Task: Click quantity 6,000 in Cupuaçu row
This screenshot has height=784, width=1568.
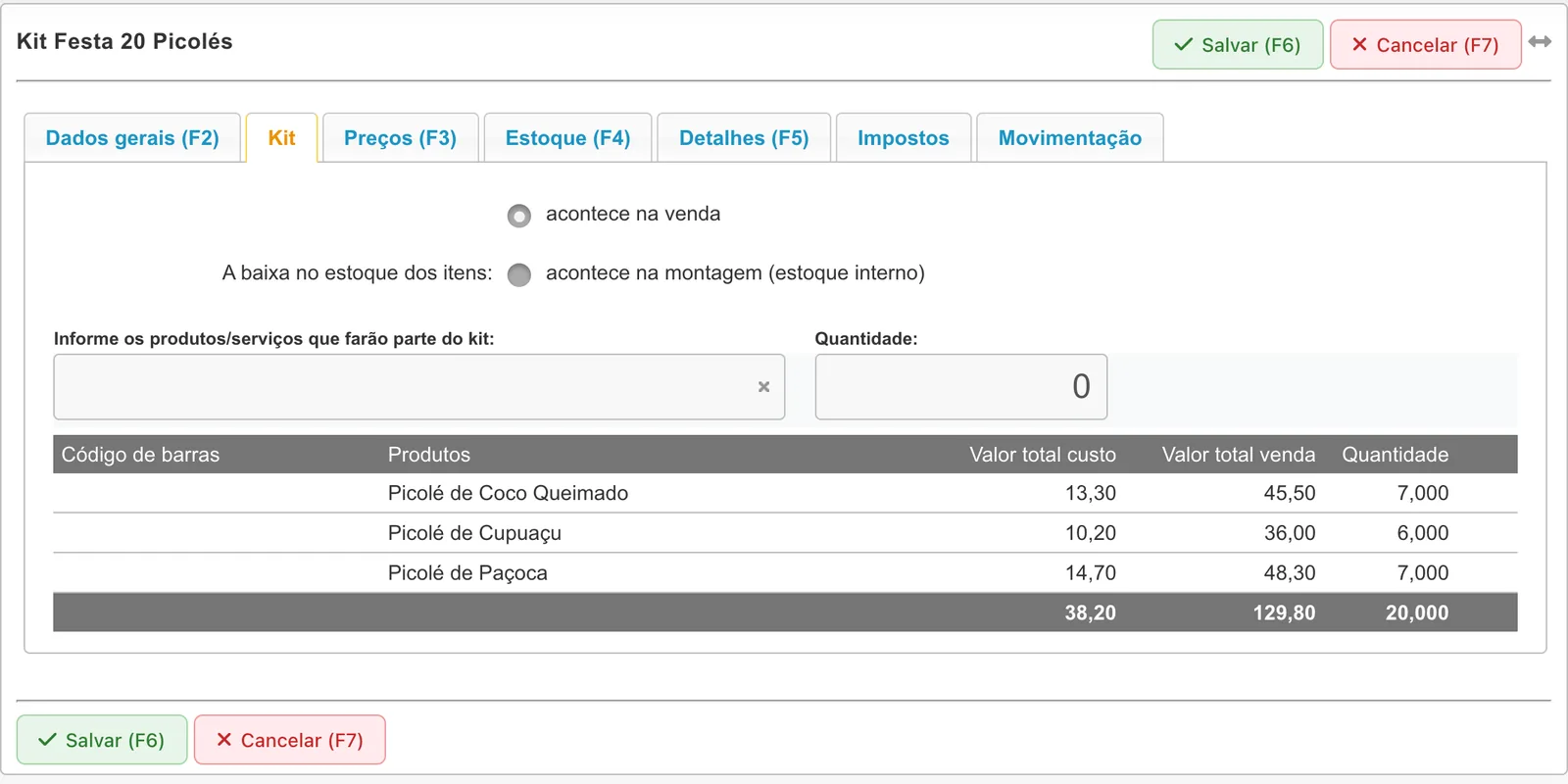Action: (1423, 533)
